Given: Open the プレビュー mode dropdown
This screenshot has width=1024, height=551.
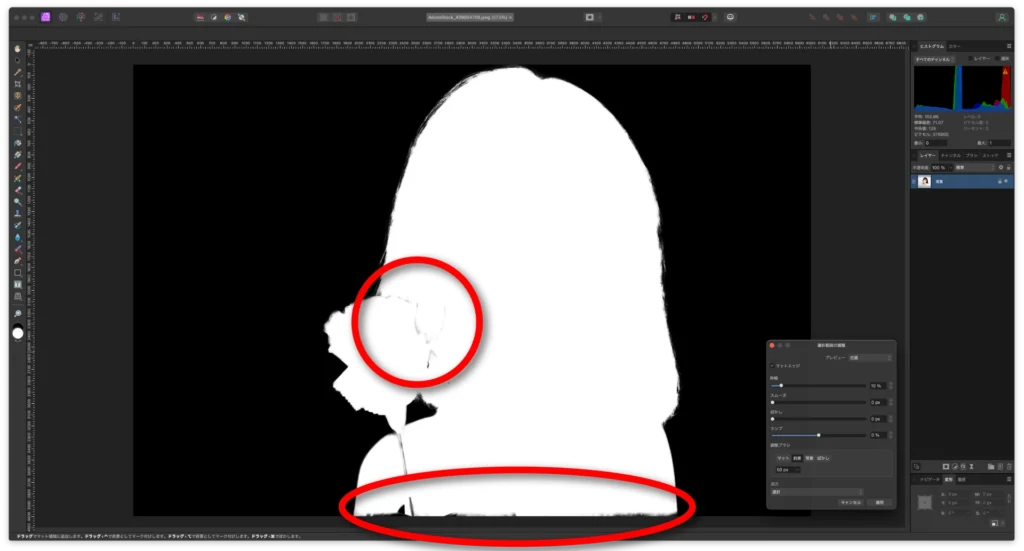Looking at the screenshot, I should (x=869, y=357).
